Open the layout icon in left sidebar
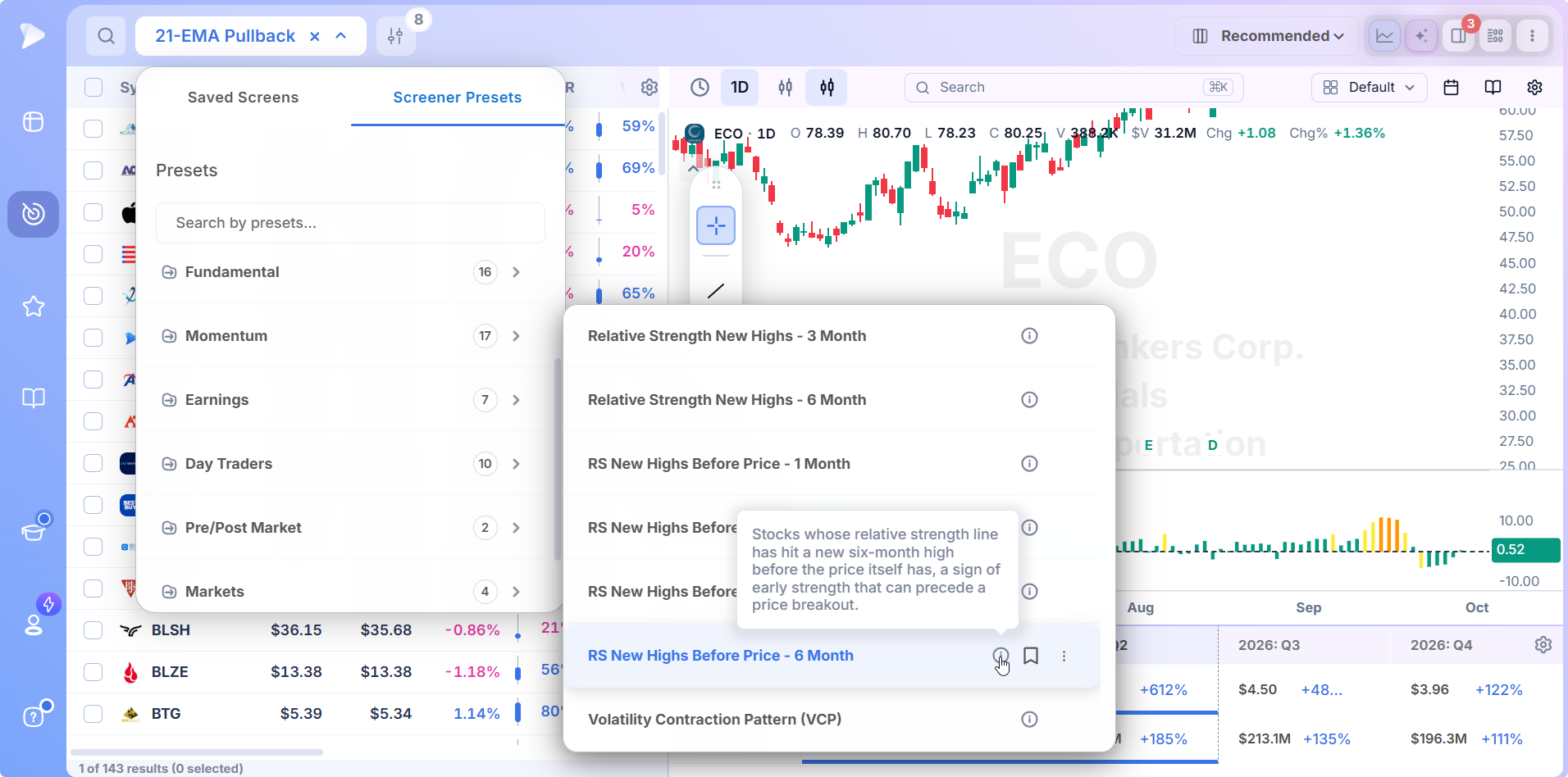The width and height of the screenshot is (1568, 777). point(33,122)
